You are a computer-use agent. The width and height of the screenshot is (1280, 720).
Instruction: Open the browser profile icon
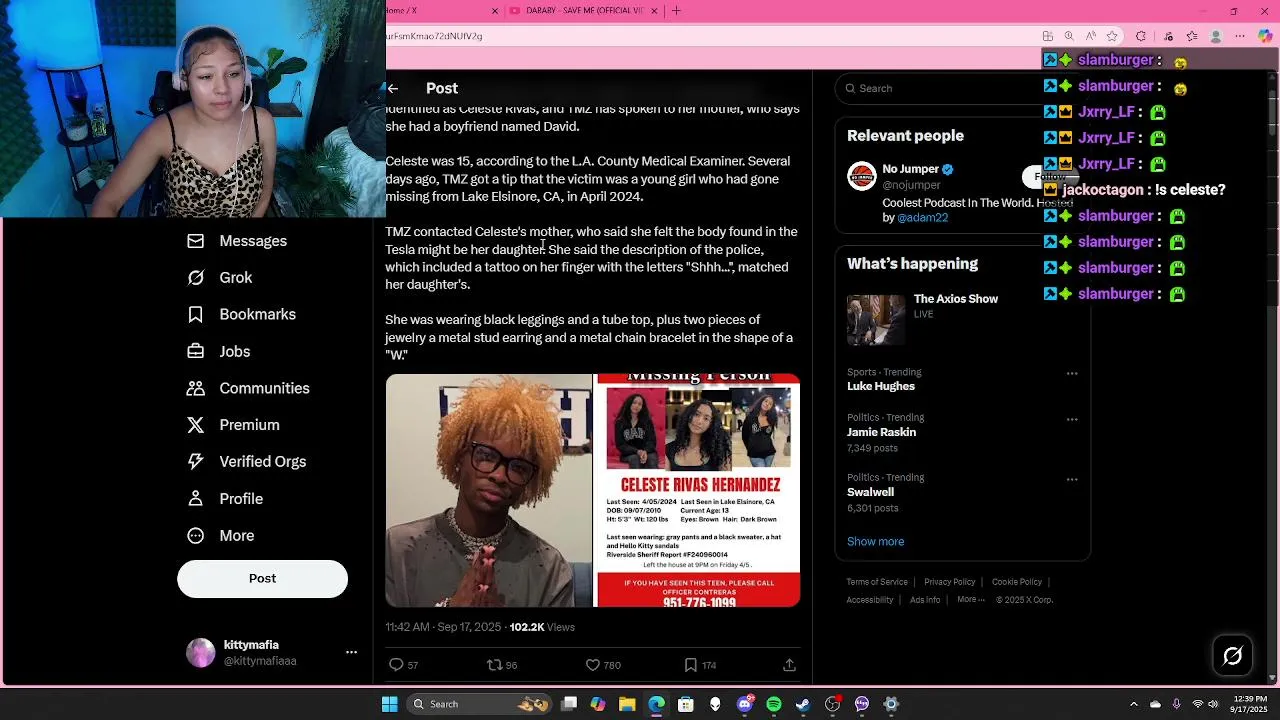(1216, 36)
